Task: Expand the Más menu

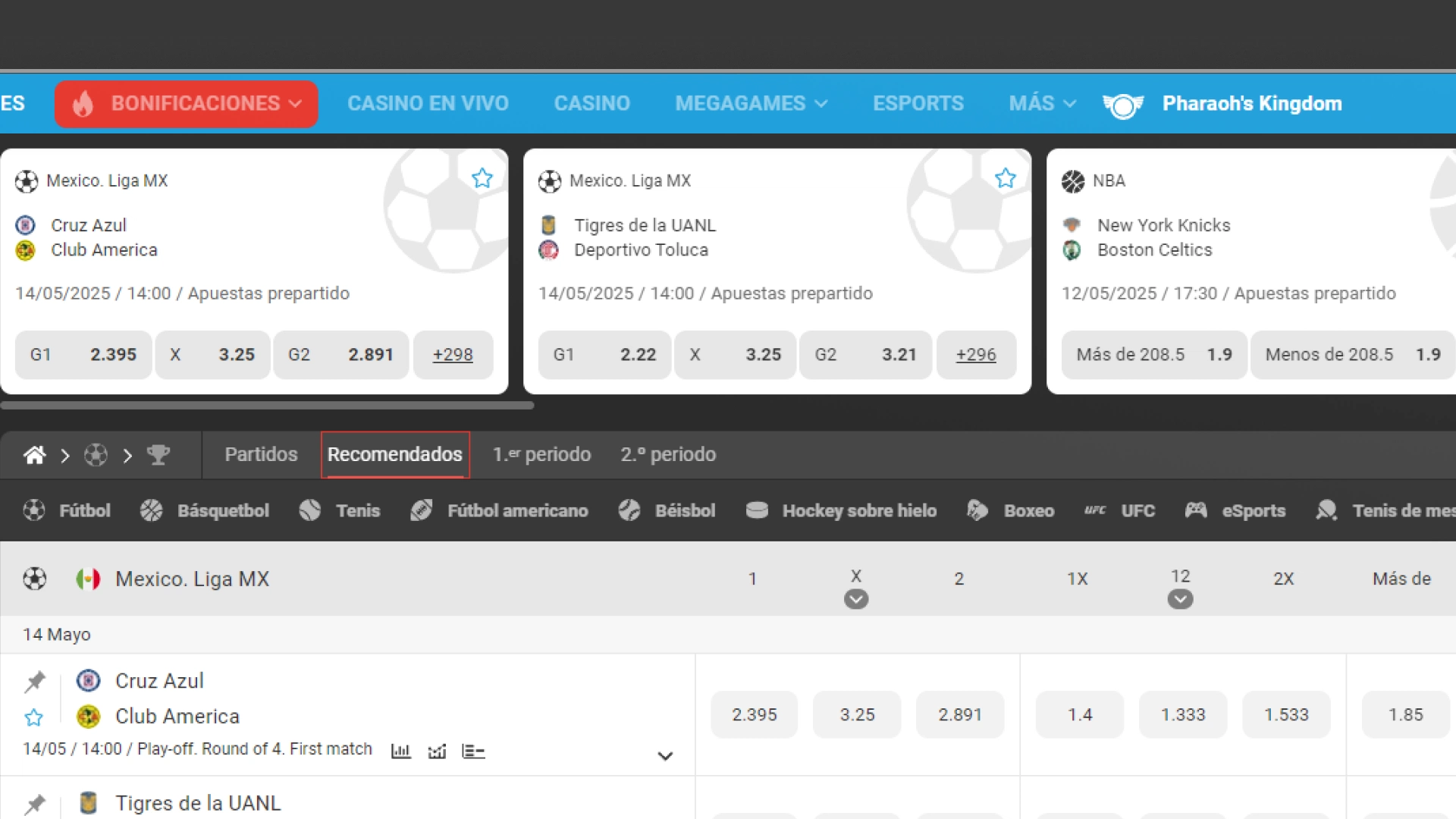Action: tap(1042, 103)
